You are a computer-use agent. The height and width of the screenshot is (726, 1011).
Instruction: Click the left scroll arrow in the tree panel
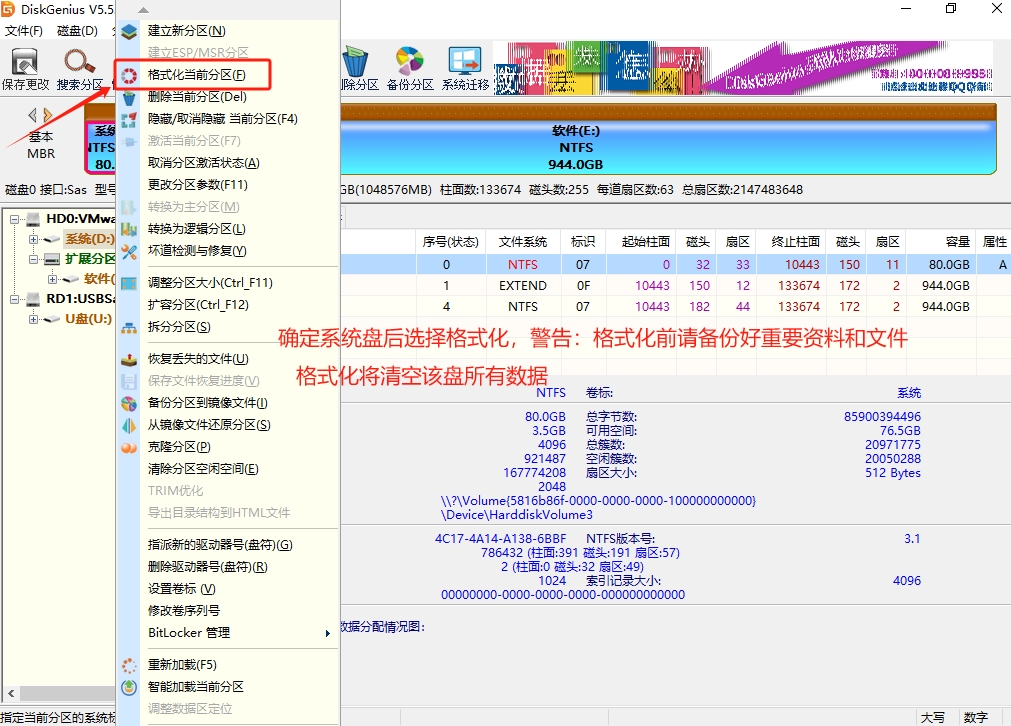click(x=11, y=694)
